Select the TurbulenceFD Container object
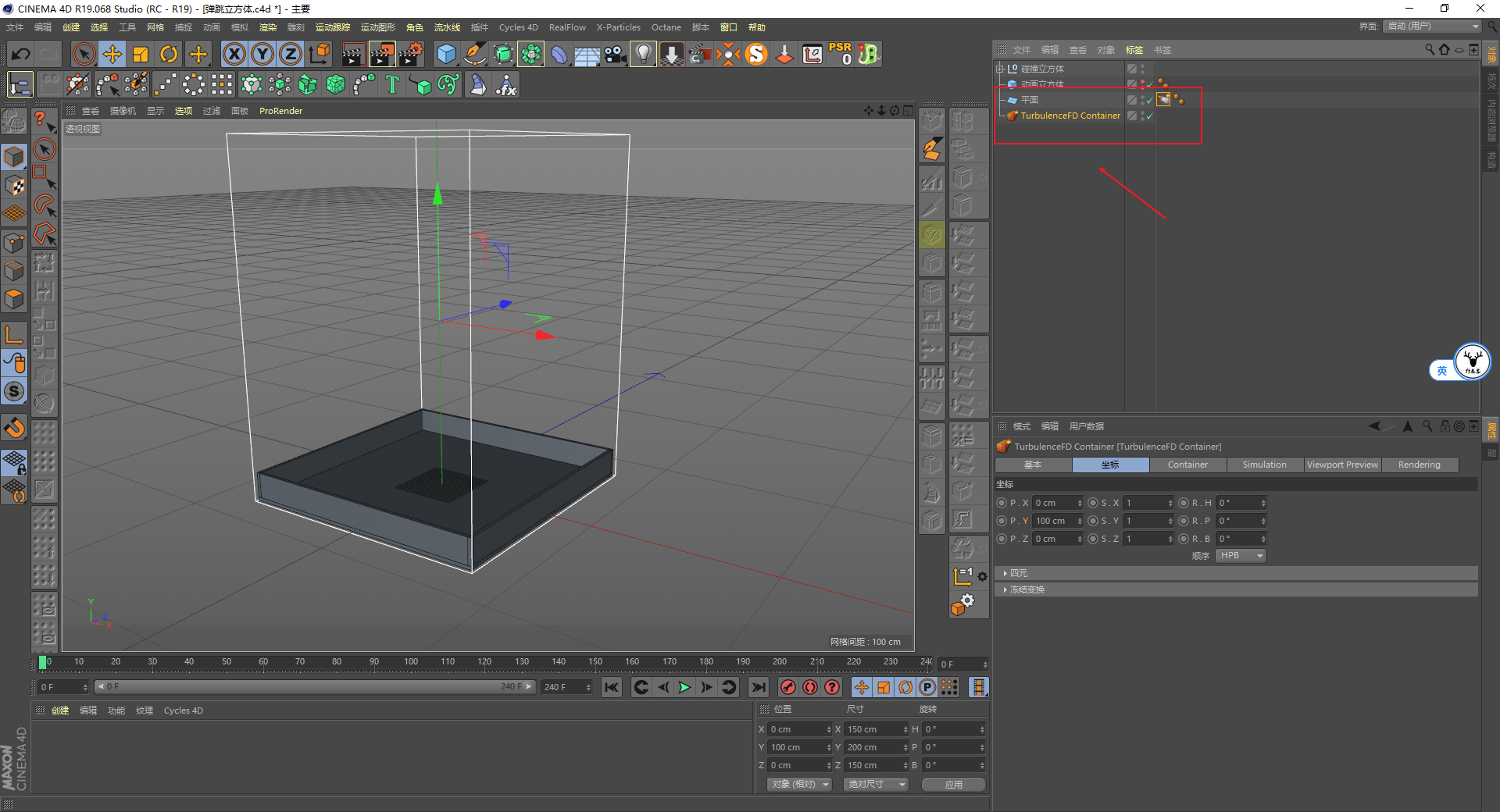 1070,116
